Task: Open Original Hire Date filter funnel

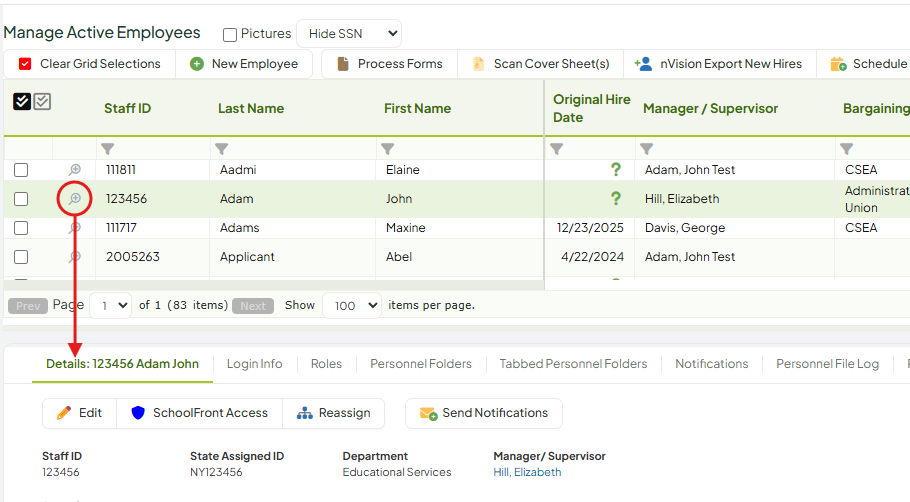Action: point(557,149)
